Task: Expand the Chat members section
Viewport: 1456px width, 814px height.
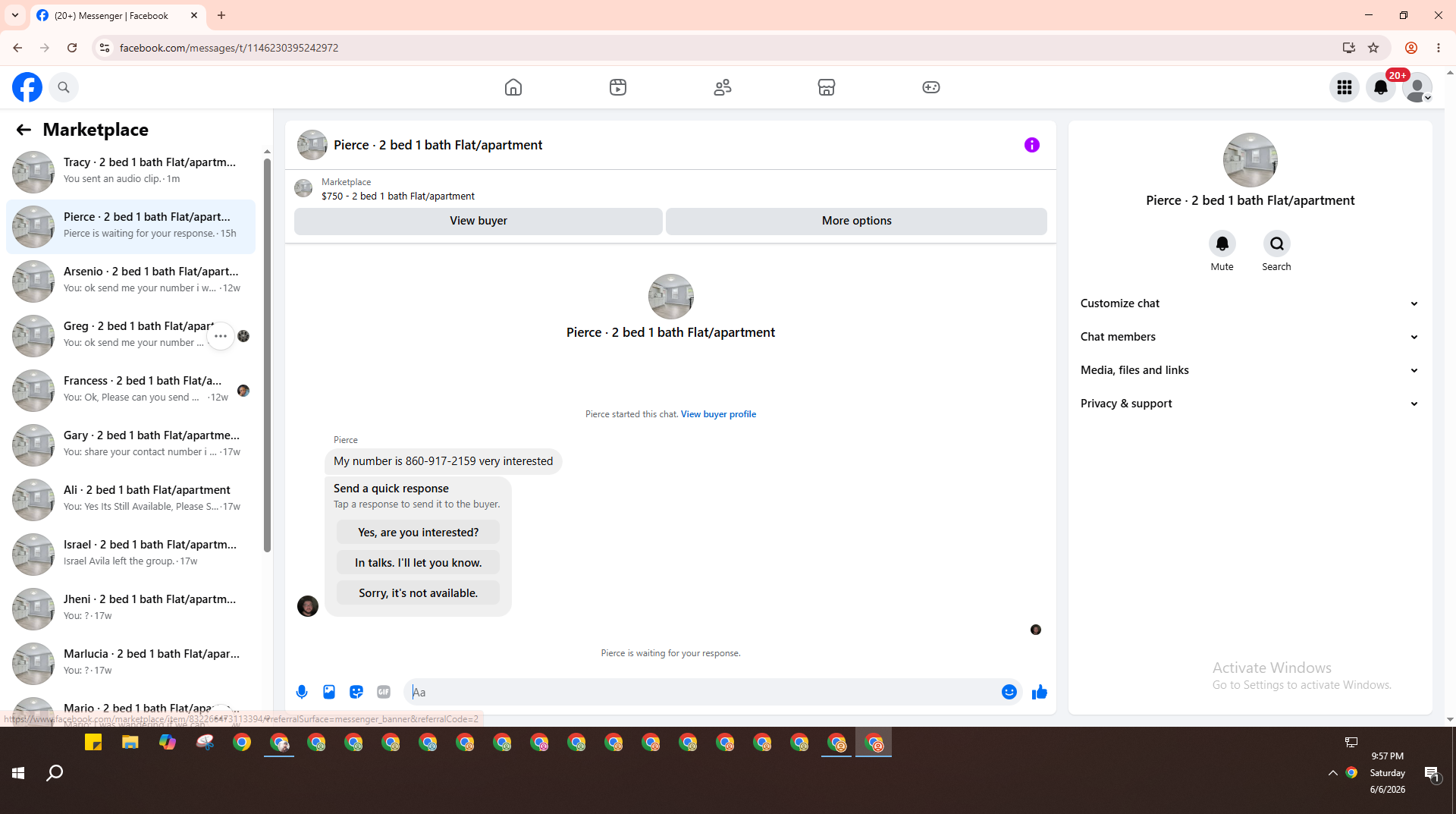Action: (x=1250, y=337)
